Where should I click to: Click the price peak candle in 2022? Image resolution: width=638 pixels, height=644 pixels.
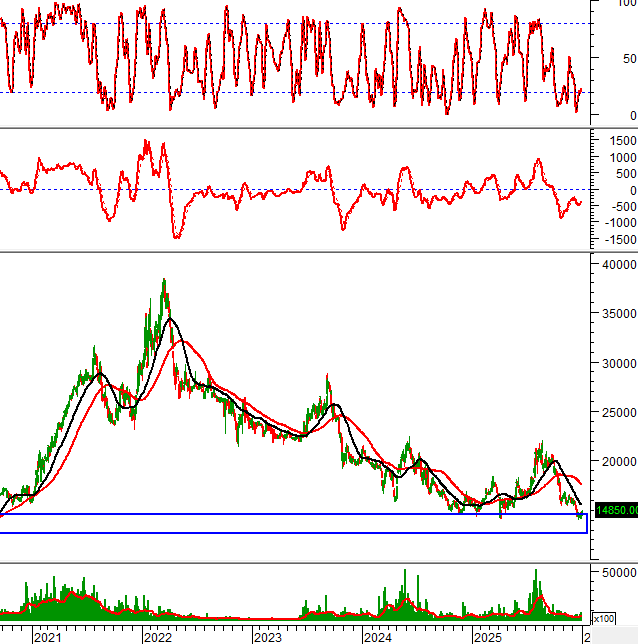[x=164, y=282]
